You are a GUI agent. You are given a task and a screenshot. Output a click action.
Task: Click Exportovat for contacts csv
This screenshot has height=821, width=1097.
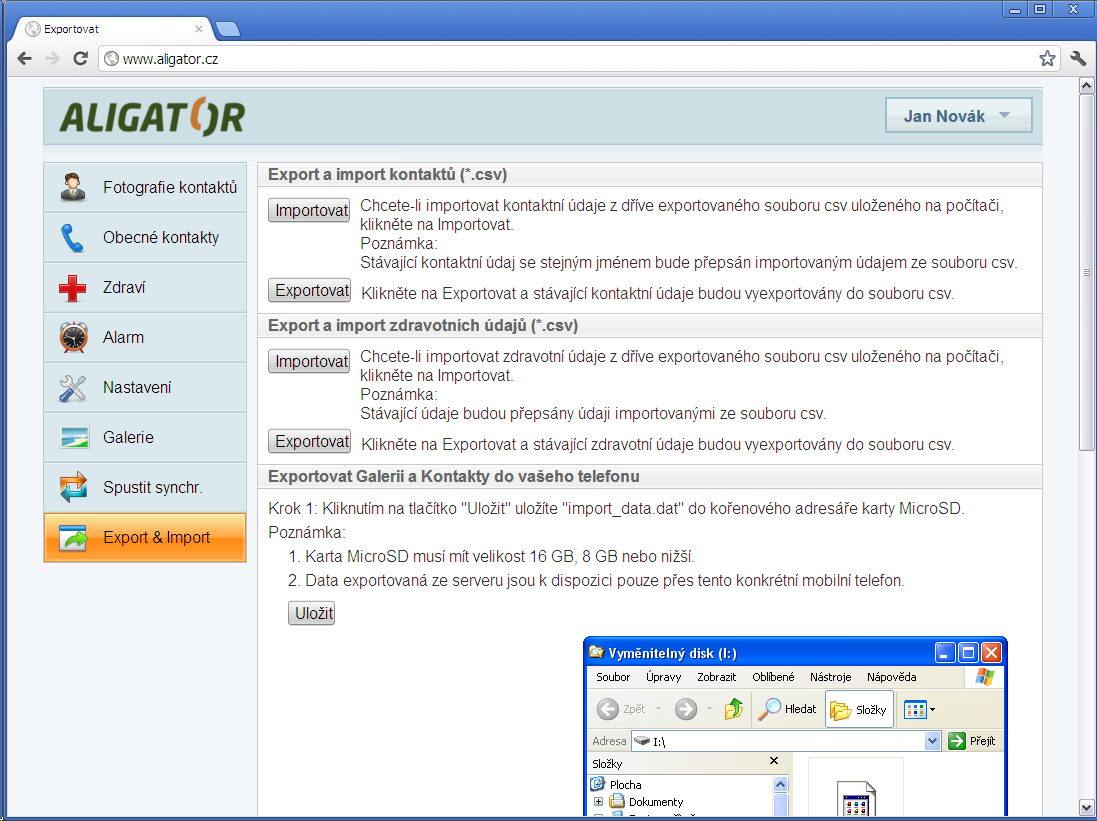[309, 290]
